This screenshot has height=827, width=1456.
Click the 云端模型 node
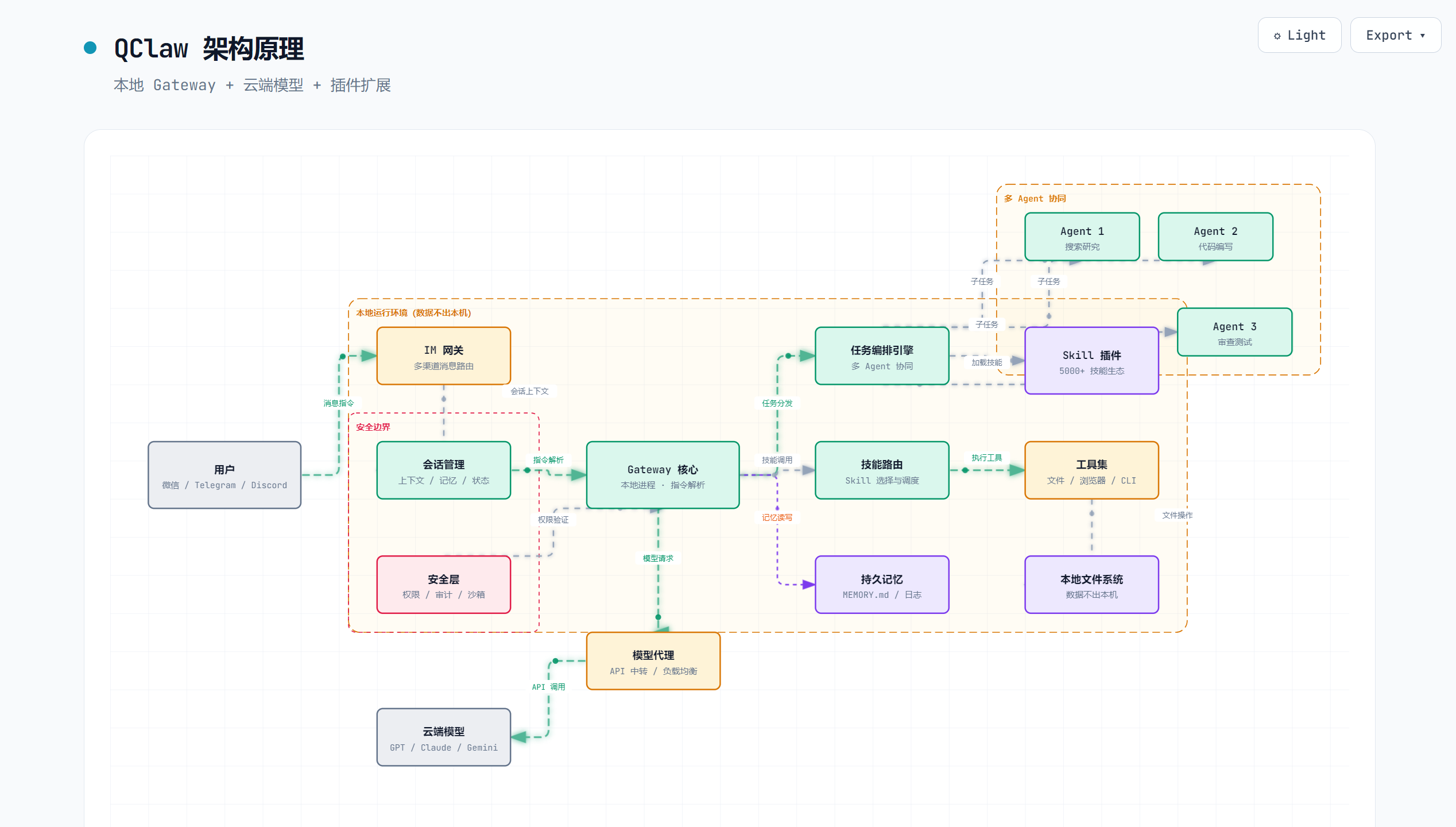pos(444,737)
